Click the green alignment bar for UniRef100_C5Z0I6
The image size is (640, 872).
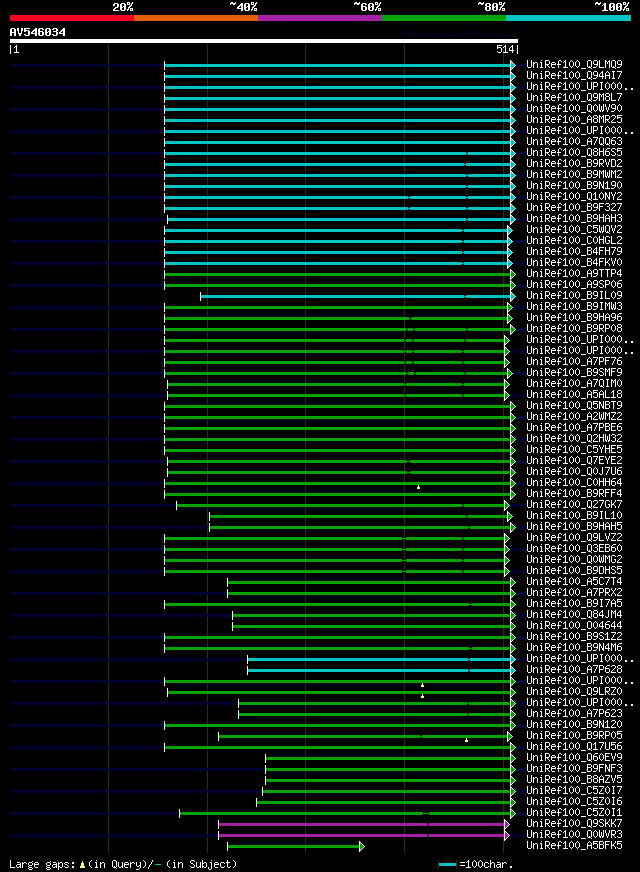[x=386, y=802]
